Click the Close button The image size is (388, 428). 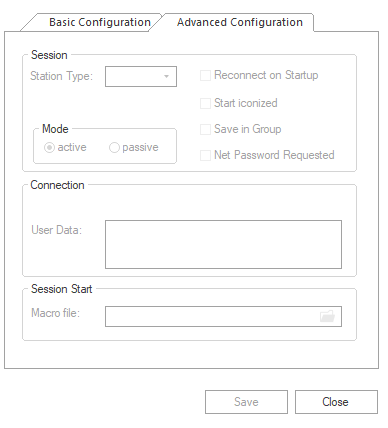336,402
